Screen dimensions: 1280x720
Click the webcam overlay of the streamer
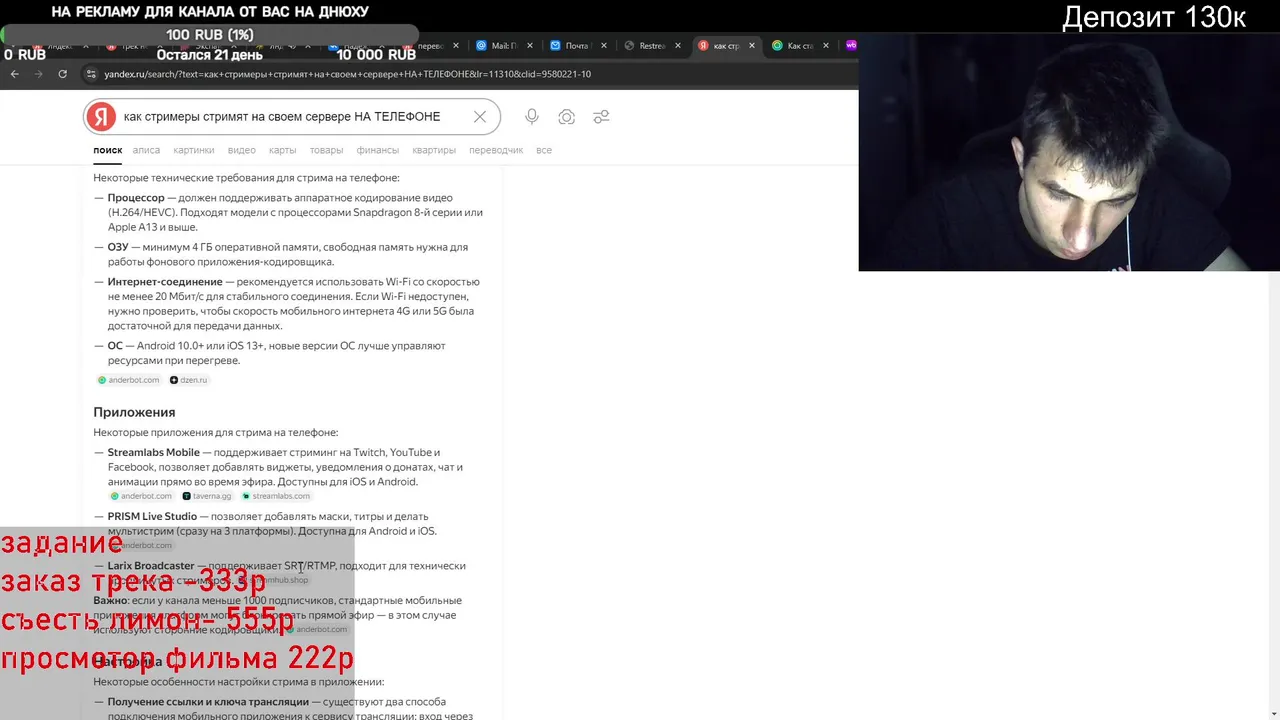point(1069,152)
